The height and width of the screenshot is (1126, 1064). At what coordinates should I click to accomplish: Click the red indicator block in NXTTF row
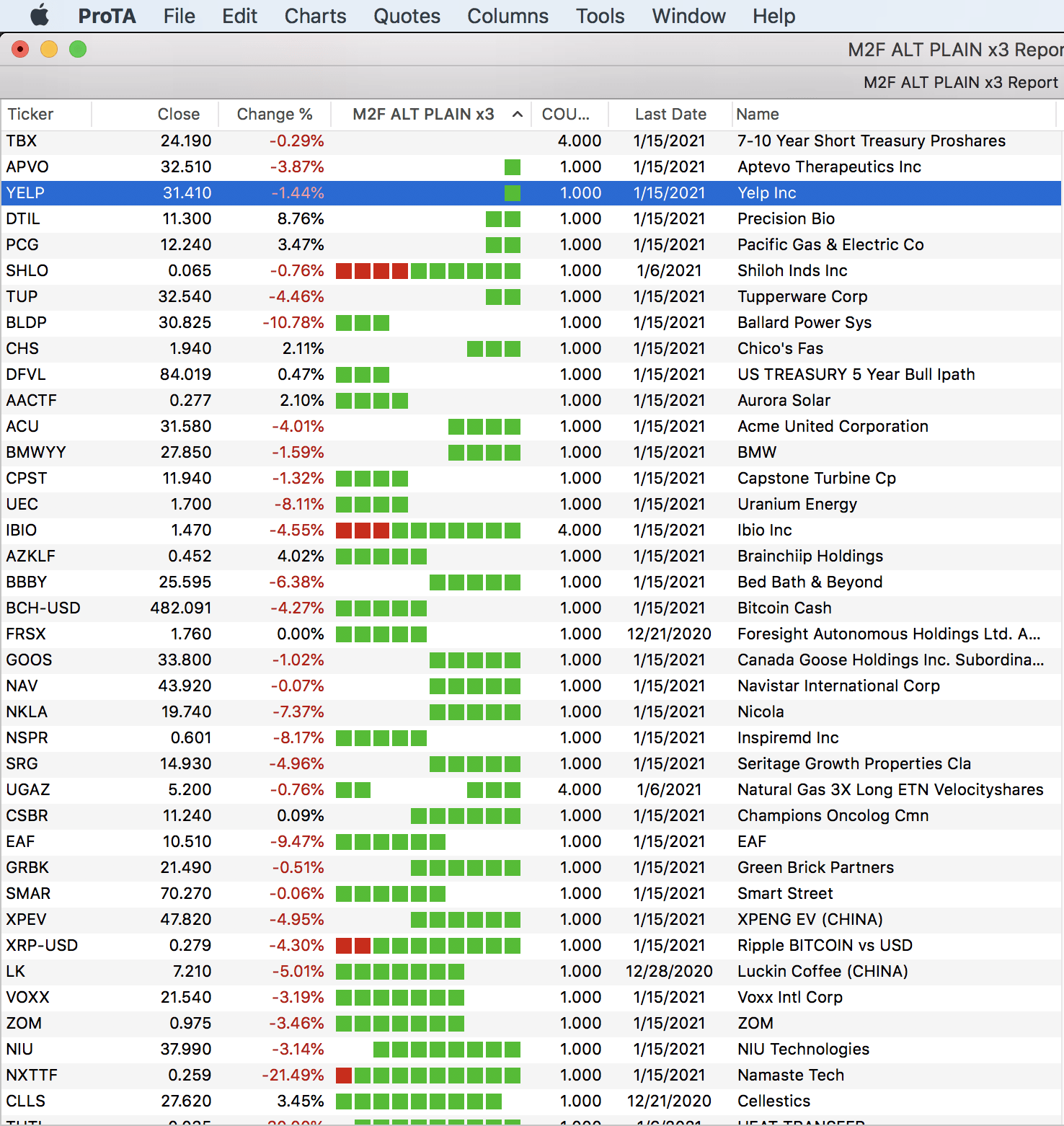coord(344,1076)
